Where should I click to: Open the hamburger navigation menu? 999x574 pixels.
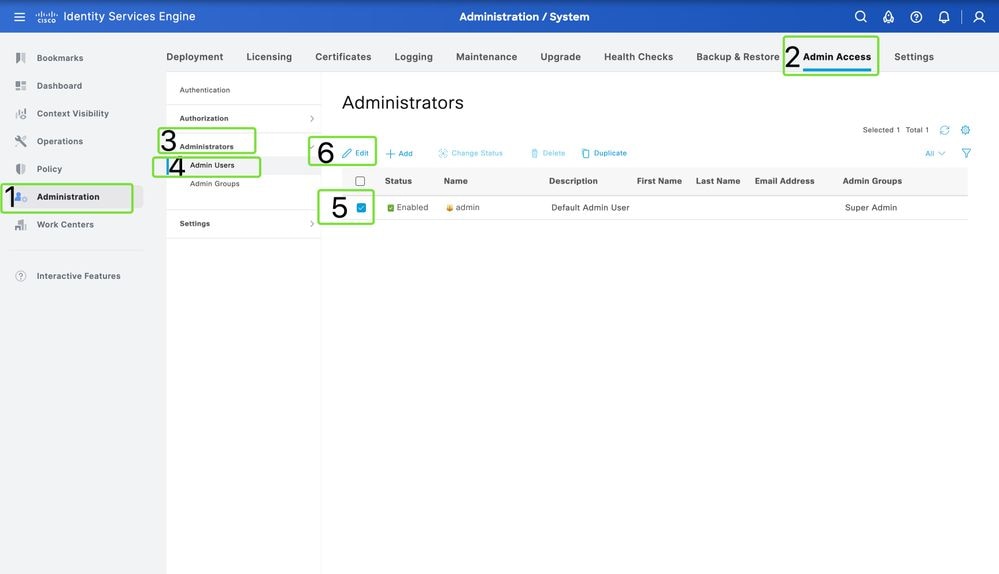(20, 17)
